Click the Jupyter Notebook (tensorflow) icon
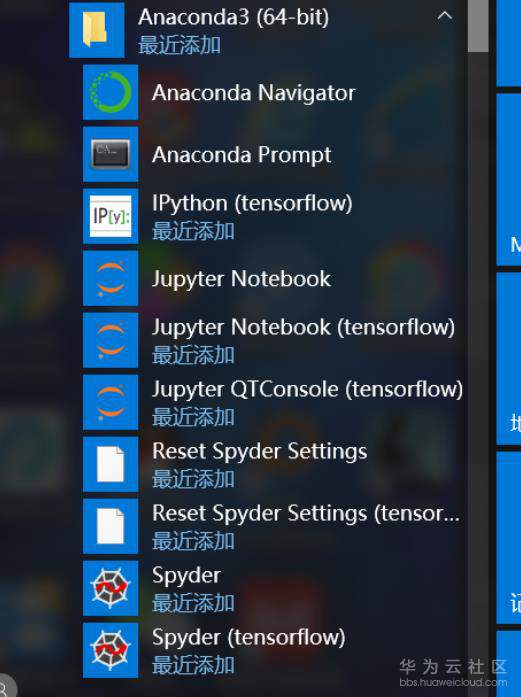The width and height of the screenshot is (521, 697). point(110,340)
